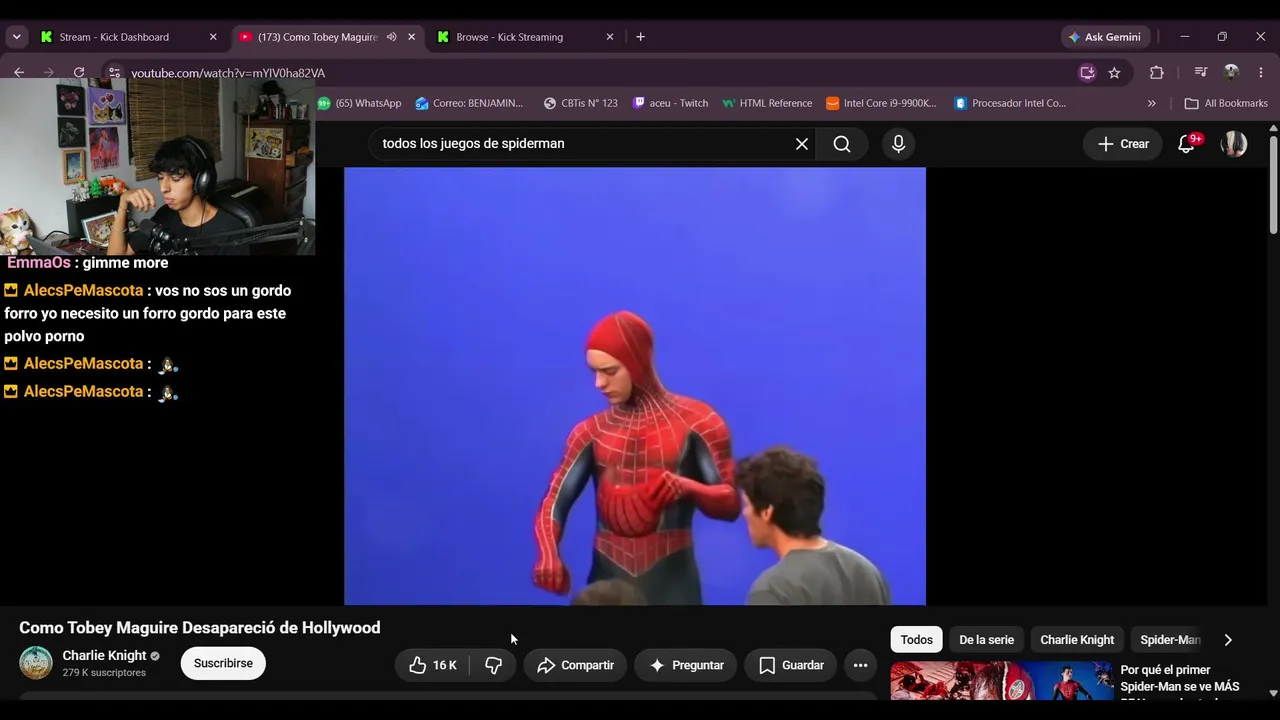Open Preguntar AI ask button

point(686,665)
